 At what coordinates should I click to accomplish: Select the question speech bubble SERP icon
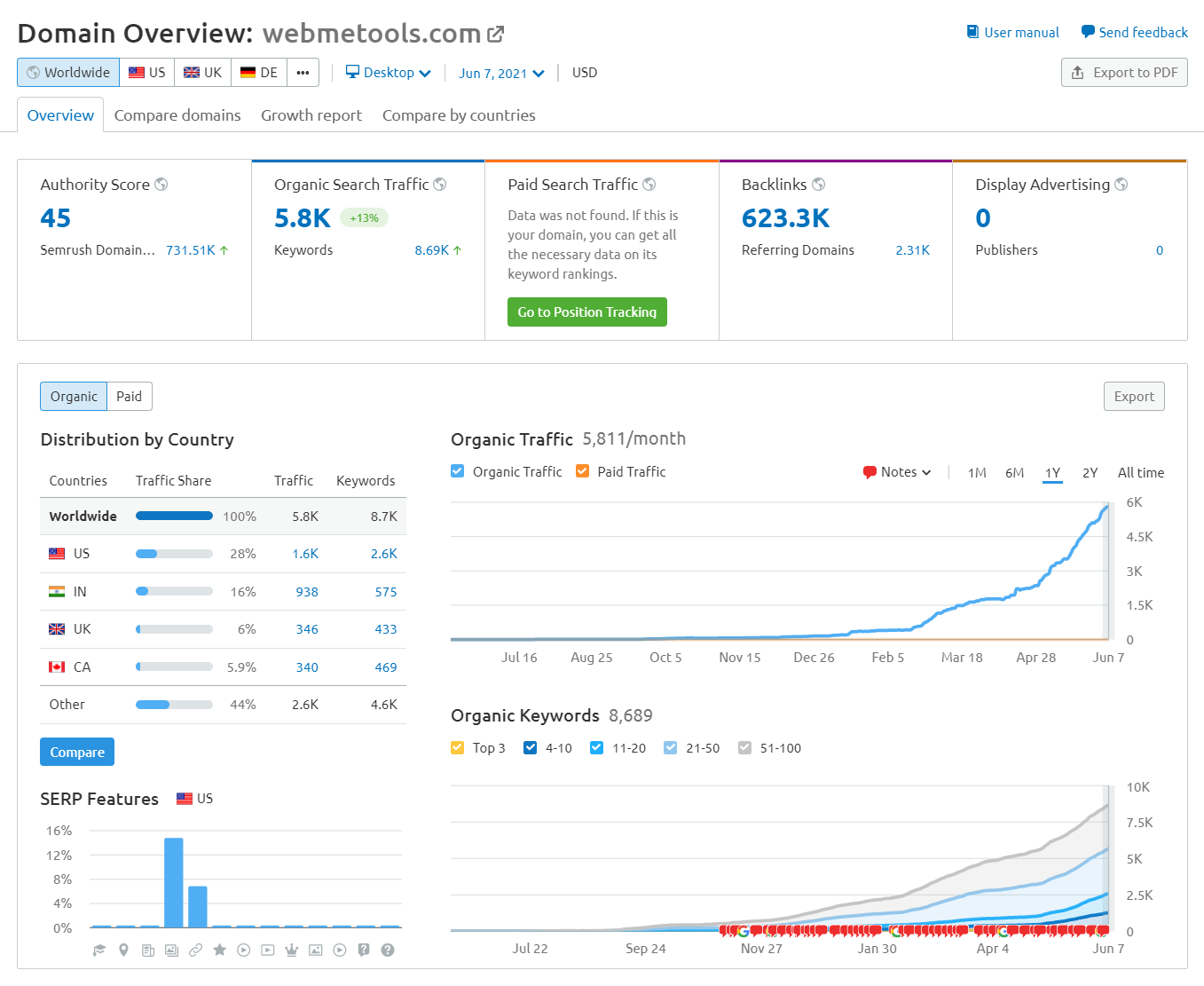click(364, 950)
